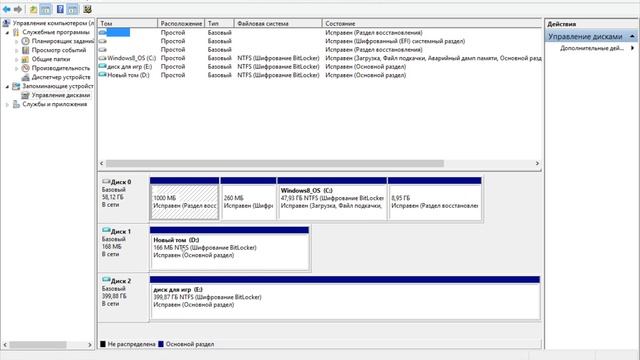Image resolution: width=640 pixels, height=360 pixels.
Task: Click NTFS (Шифрование BitLocker) in Новый том row
Action: 278,75
